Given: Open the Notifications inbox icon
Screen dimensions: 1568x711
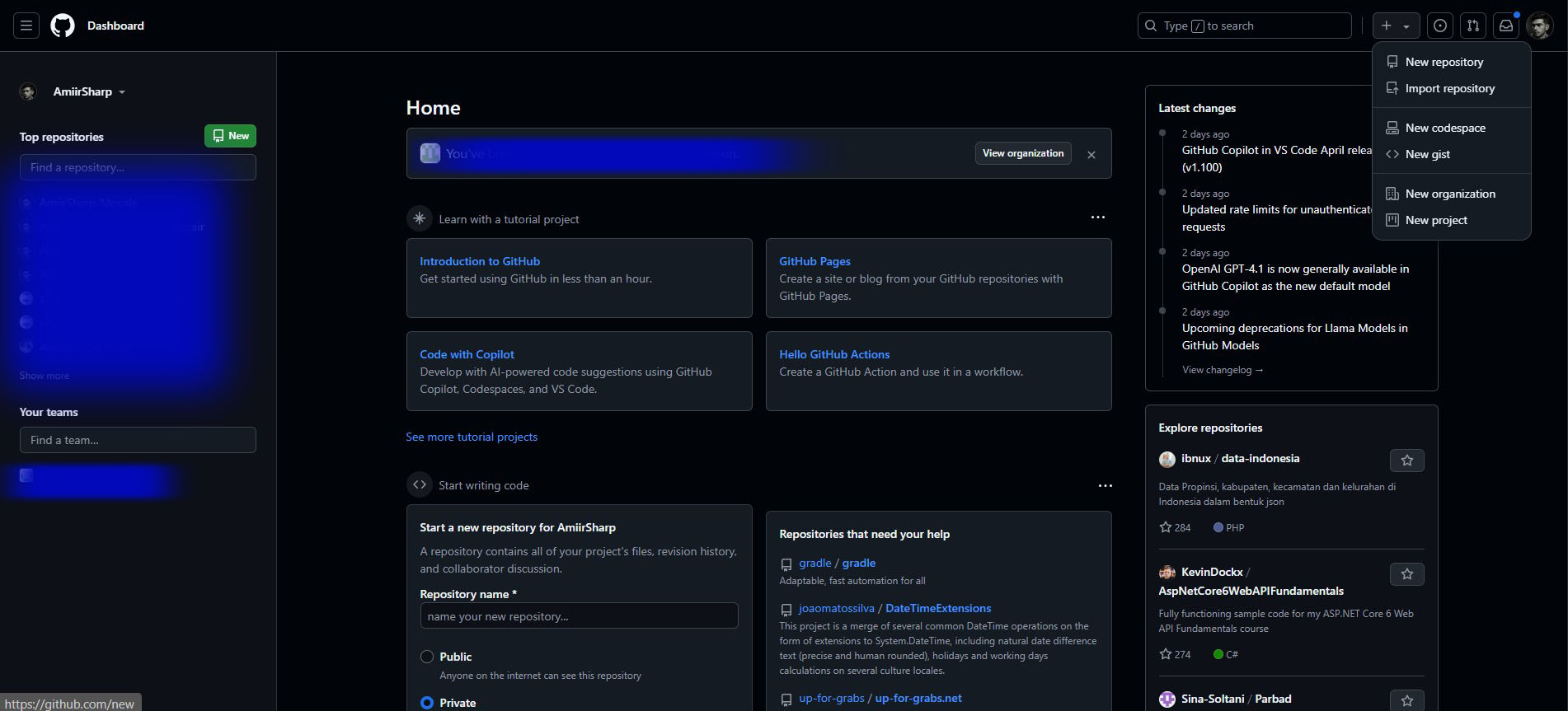Looking at the screenshot, I should click(x=1506, y=26).
